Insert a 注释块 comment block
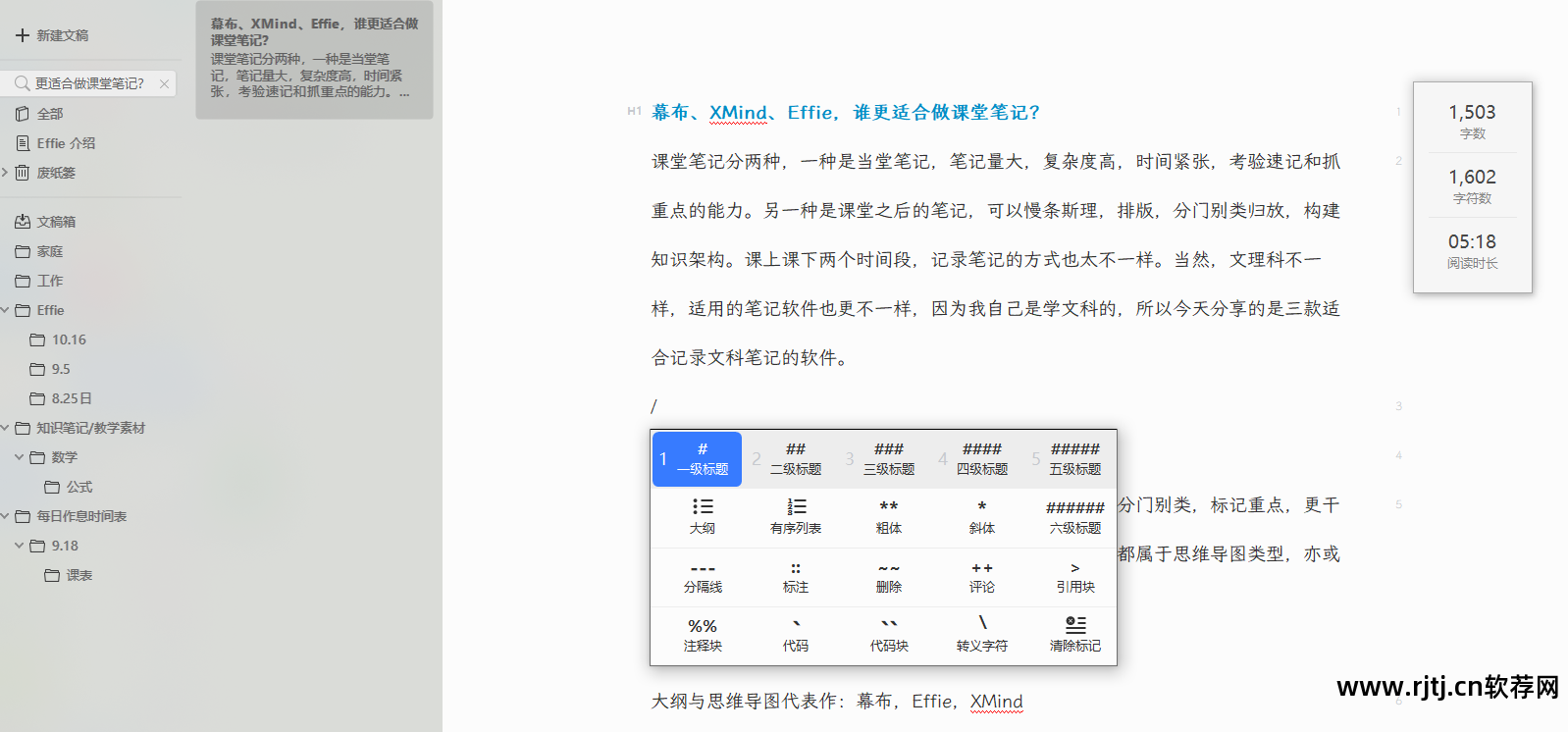The height and width of the screenshot is (732, 1568). point(702,636)
